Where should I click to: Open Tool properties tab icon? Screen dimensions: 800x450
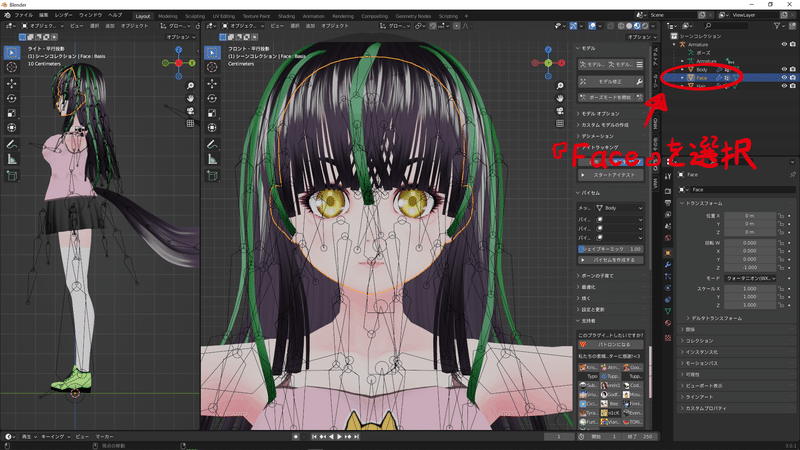pos(668,176)
